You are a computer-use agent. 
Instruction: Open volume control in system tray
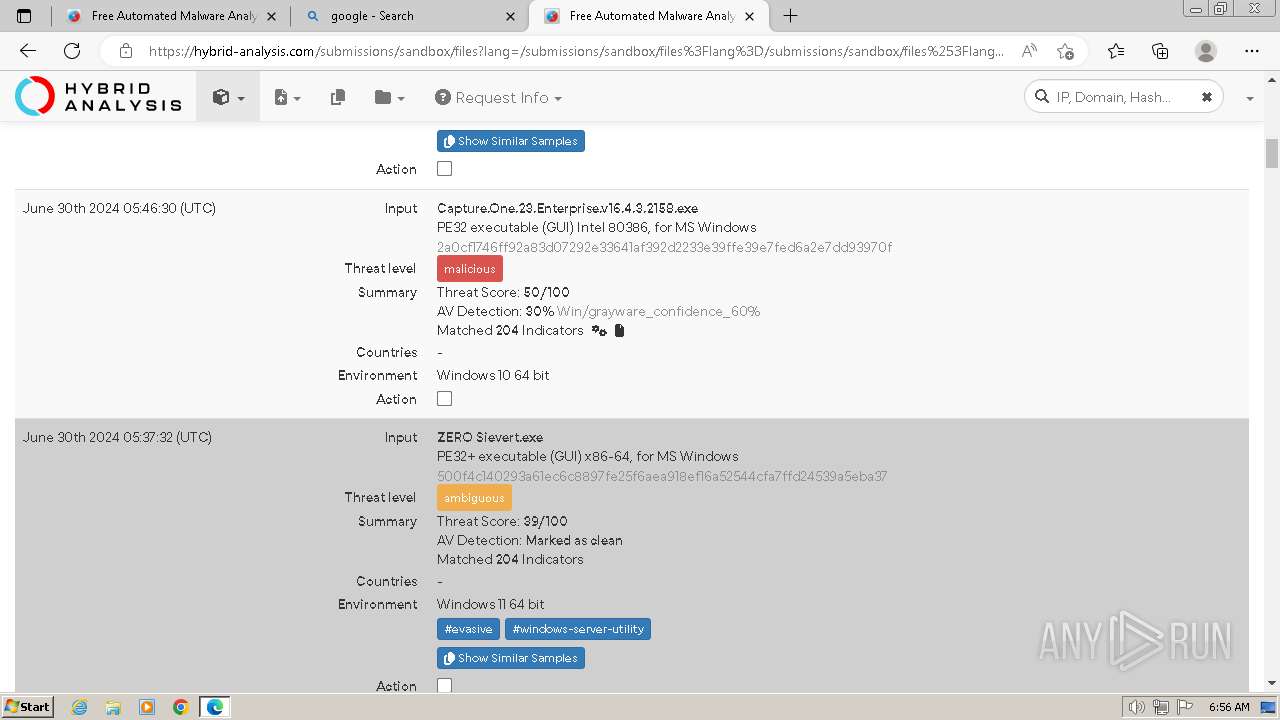pos(1137,707)
